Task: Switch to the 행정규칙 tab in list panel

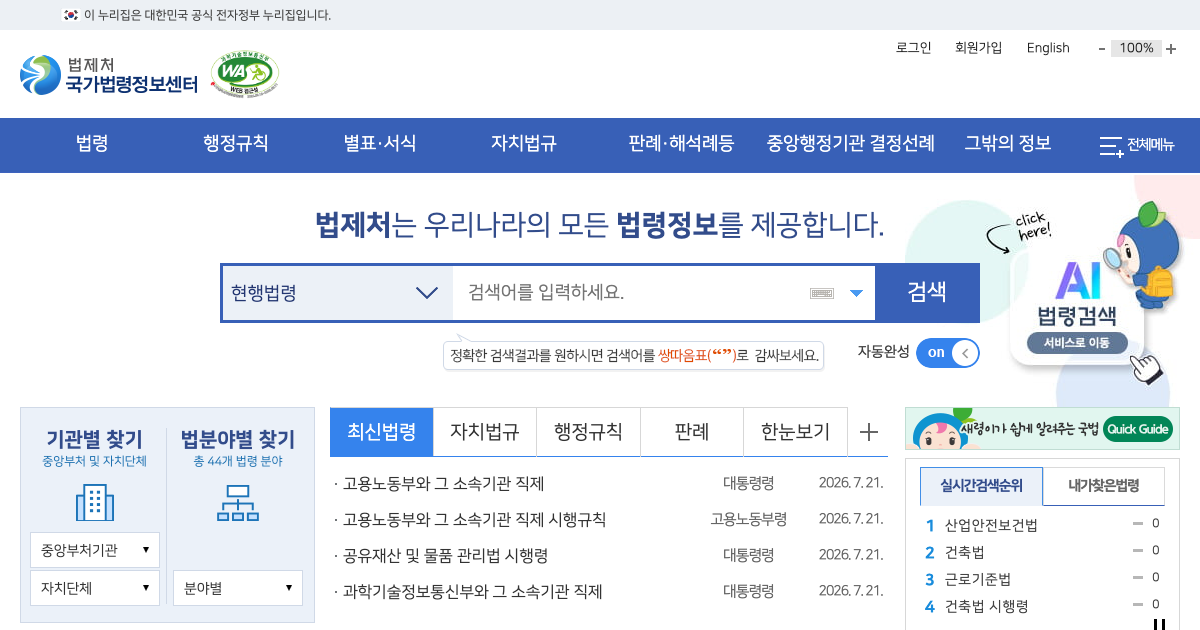Action: point(589,432)
